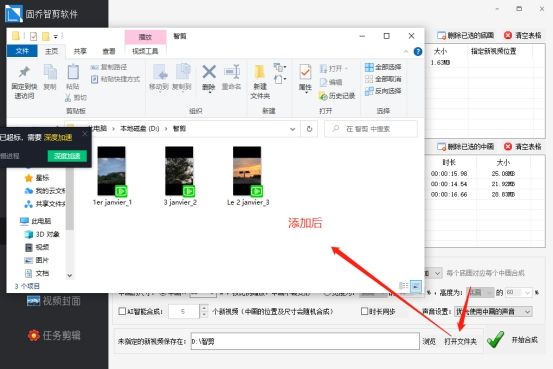553x369 pixels.
Task: Expand the address bar history dropdown
Action: [x=292, y=129]
